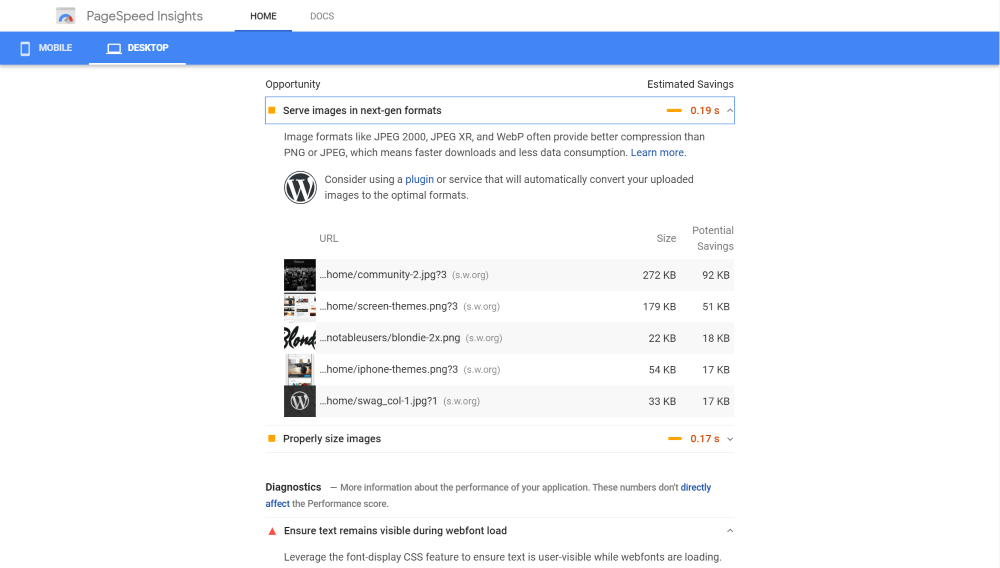Open the DOCS tab
The height and width of the screenshot is (568, 1000).
tap(322, 16)
